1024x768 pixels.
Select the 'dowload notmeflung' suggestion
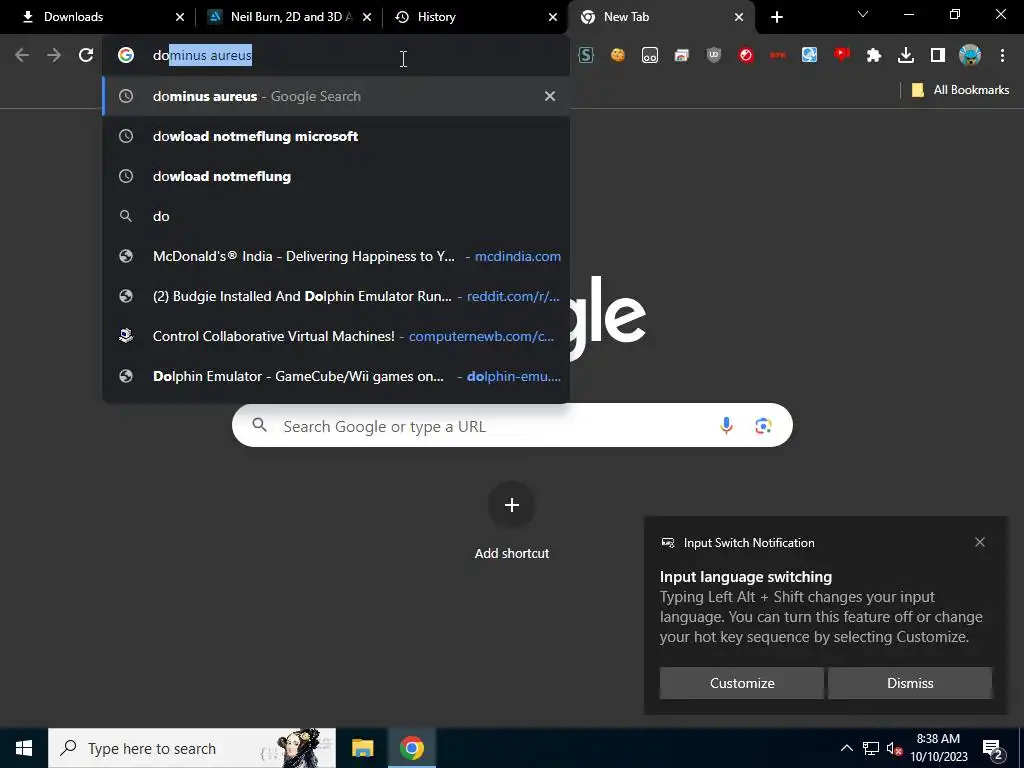point(336,176)
